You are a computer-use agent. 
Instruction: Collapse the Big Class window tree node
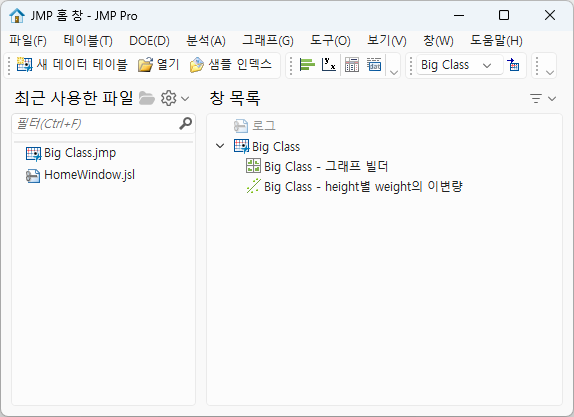pos(220,146)
